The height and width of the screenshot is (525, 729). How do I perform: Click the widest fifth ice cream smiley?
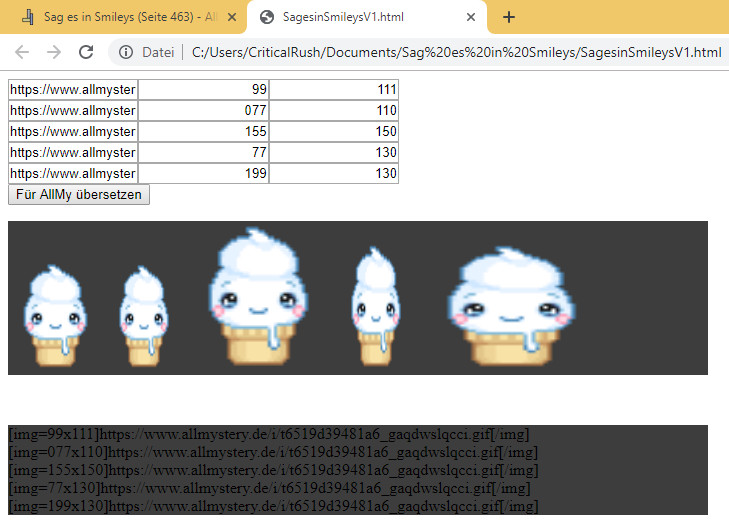[511, 306]
